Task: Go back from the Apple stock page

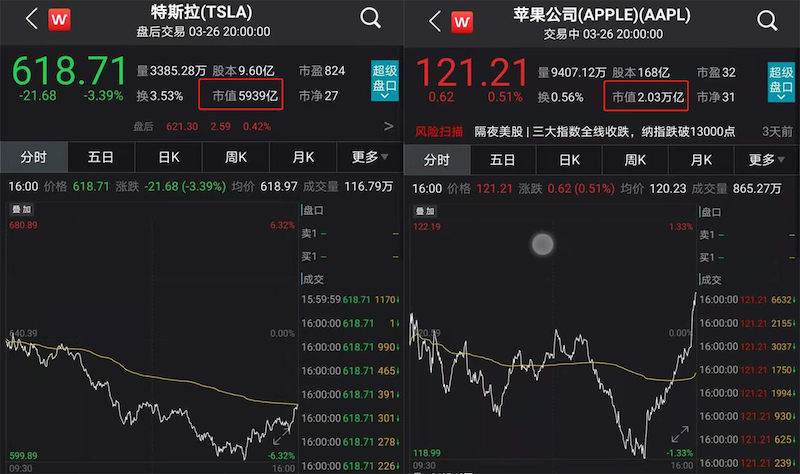Action: [434, 21]
